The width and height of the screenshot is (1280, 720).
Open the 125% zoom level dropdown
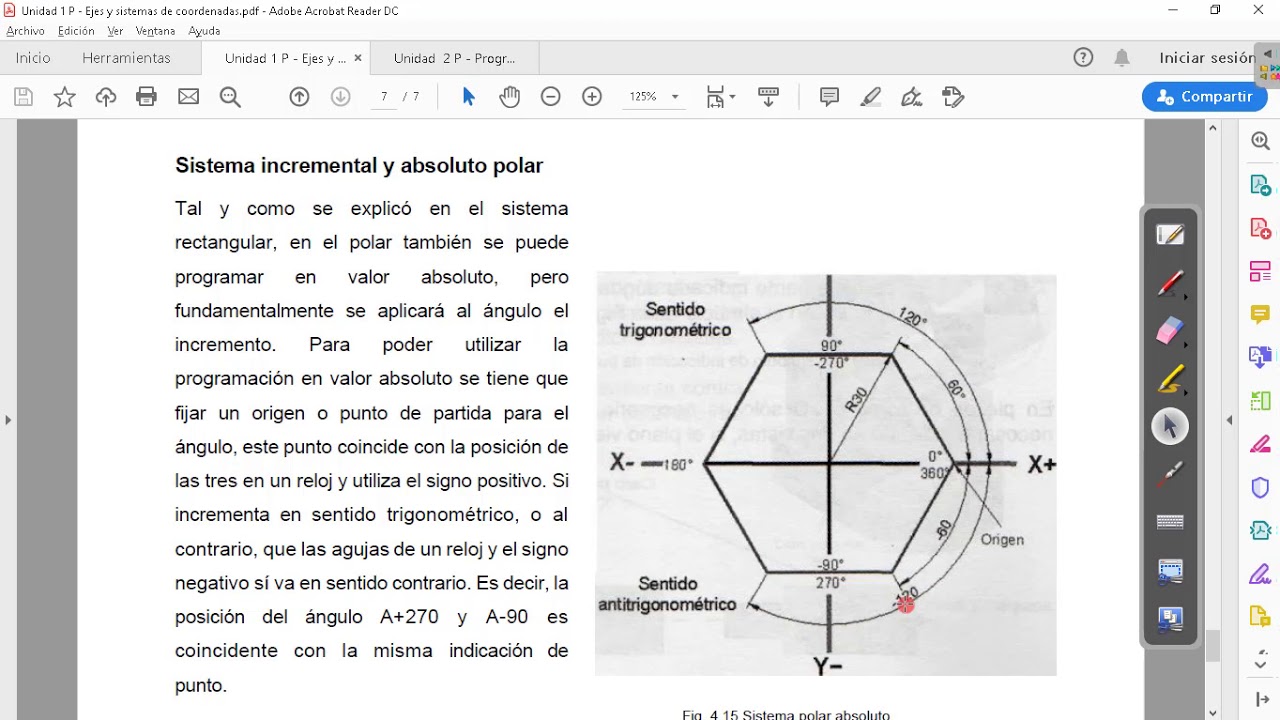tap(654, 97)
